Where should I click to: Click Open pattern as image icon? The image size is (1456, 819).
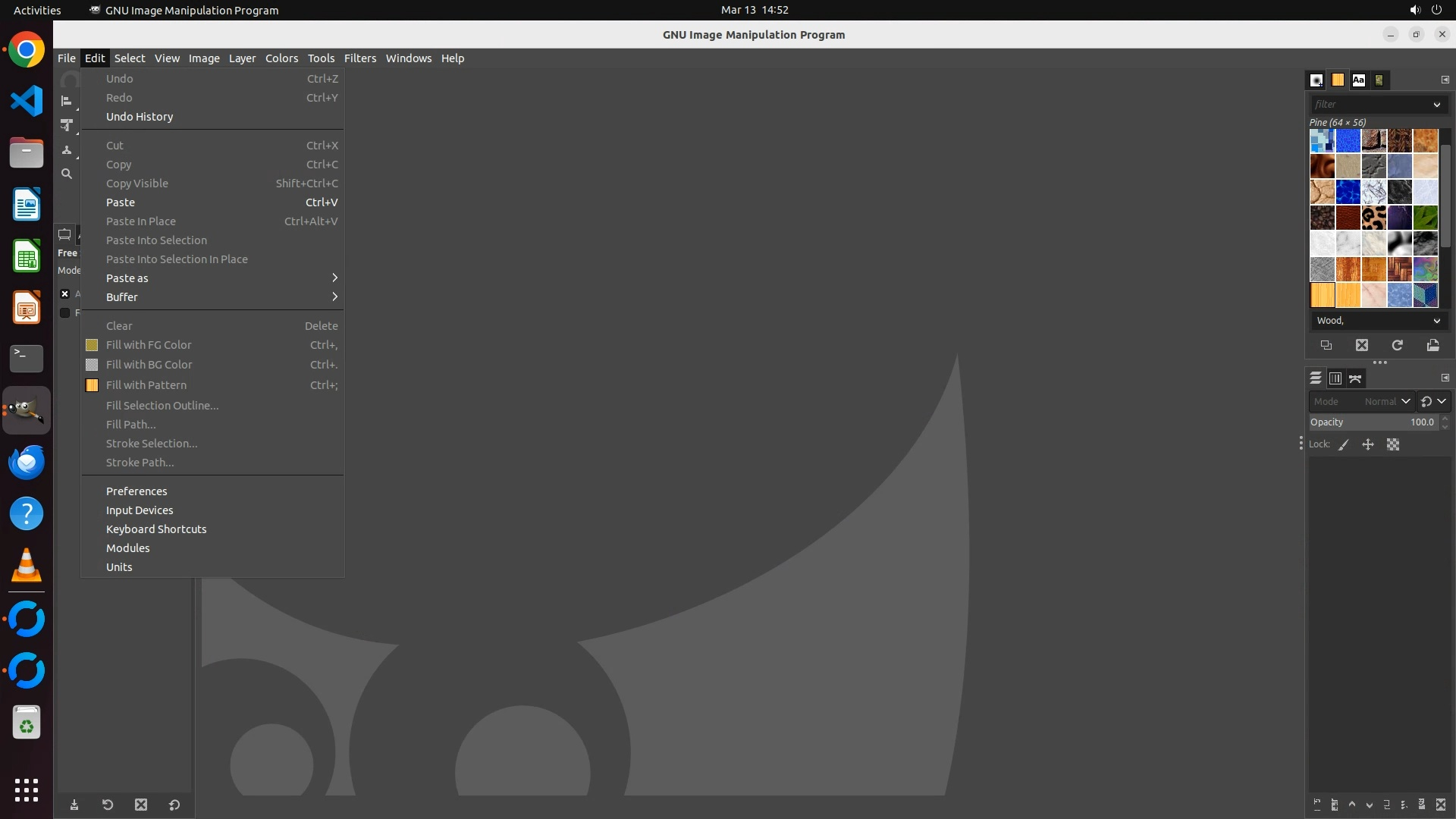1432,345
